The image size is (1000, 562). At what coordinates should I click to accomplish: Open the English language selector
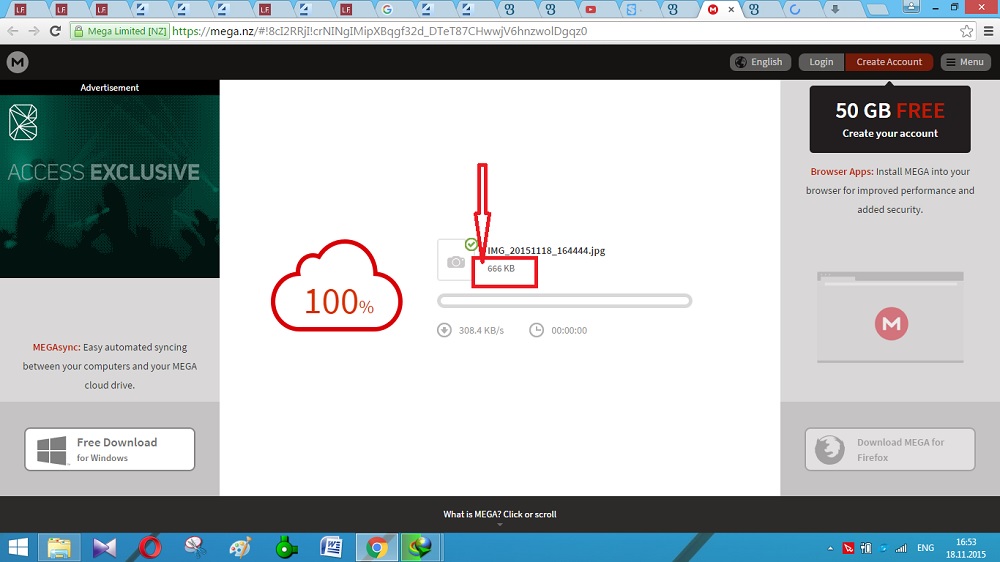760,62
